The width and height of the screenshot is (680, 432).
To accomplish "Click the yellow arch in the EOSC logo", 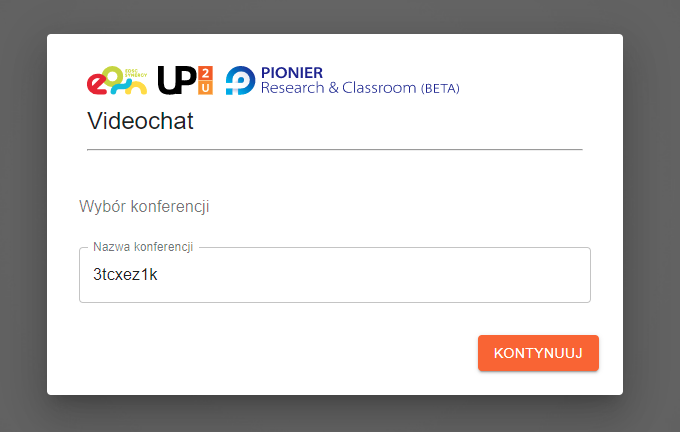I will click(x=136, y=88).
